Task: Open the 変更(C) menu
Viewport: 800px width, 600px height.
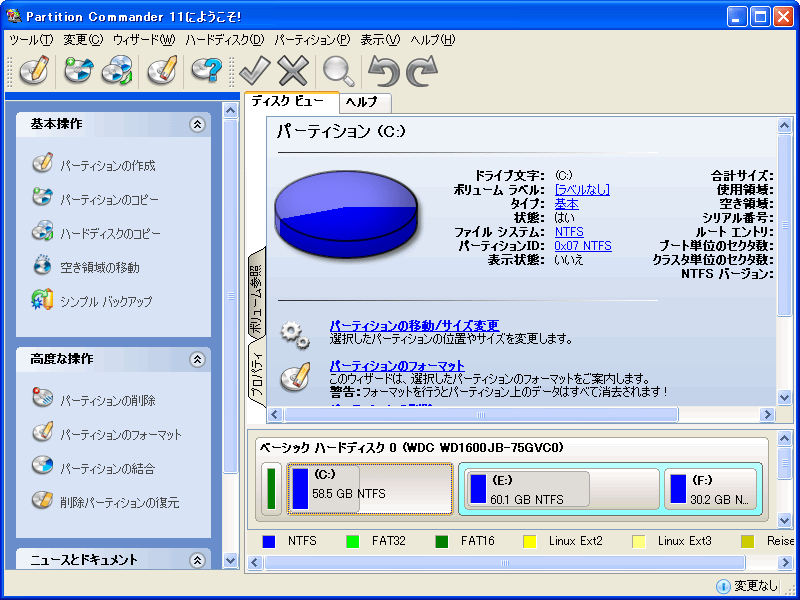Action: pos(83,40)
